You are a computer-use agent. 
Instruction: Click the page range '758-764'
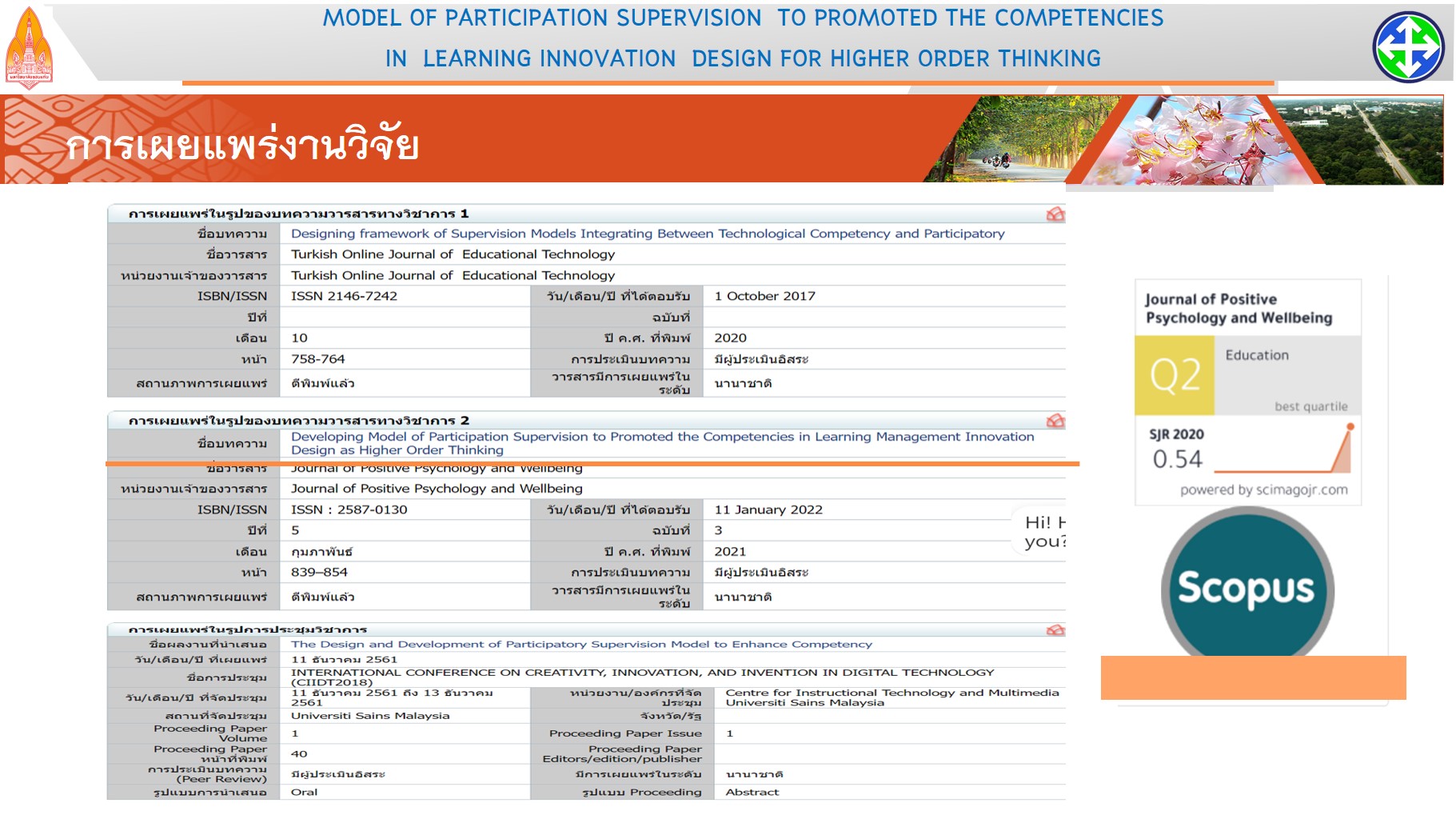317,359
